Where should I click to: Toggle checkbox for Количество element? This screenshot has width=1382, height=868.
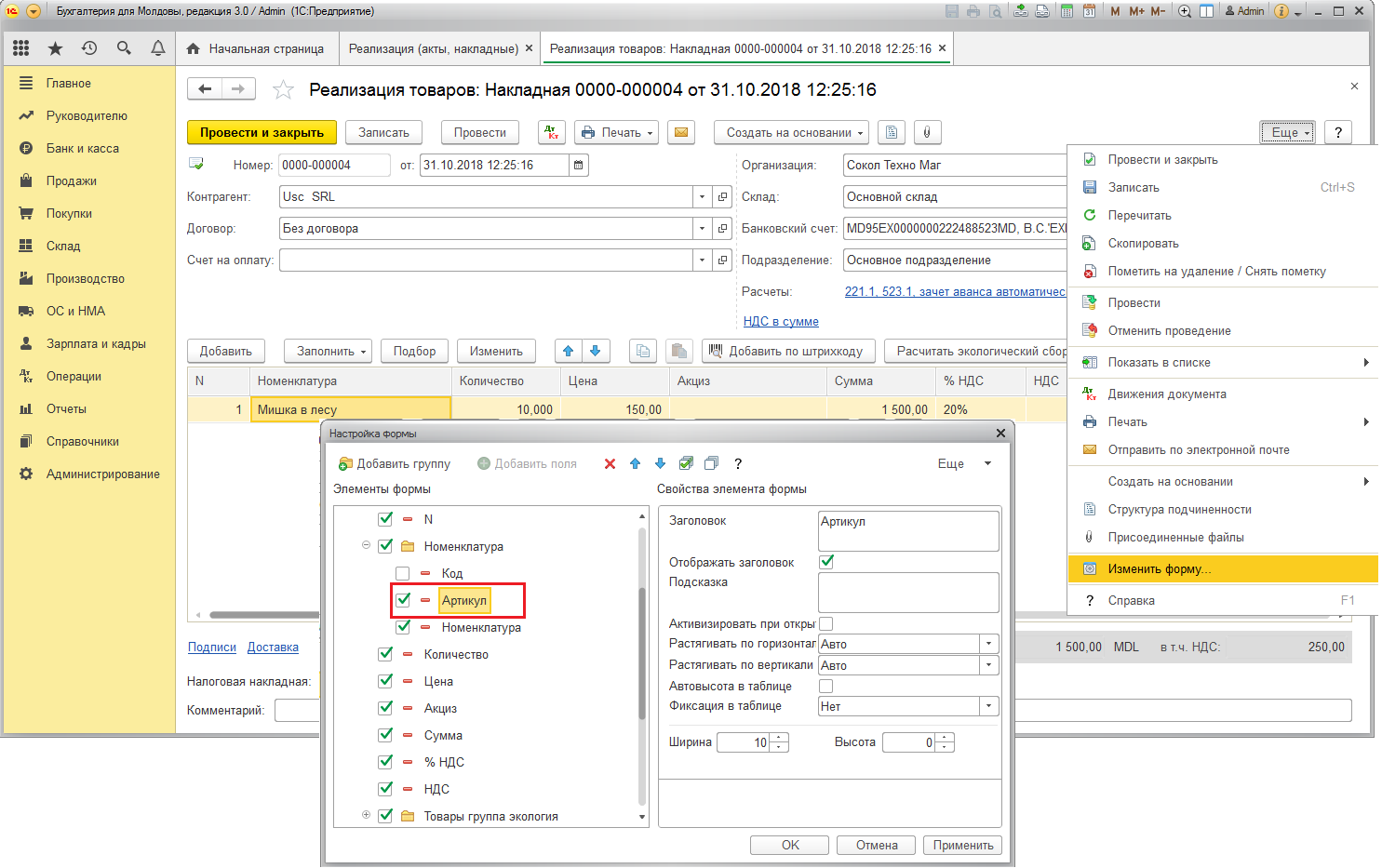click(385, 654)
